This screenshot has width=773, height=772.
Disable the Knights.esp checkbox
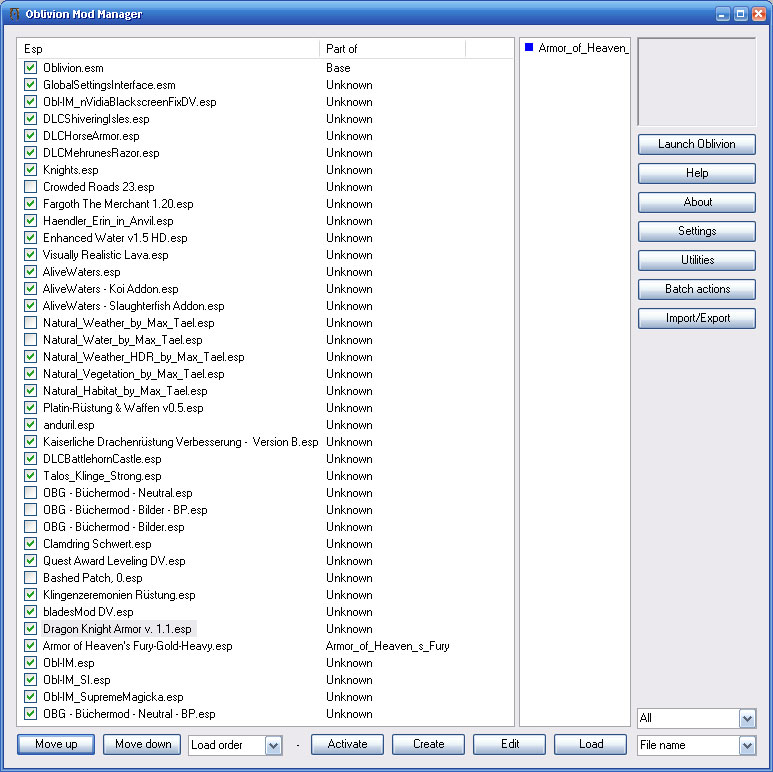[x=31, y=170]
